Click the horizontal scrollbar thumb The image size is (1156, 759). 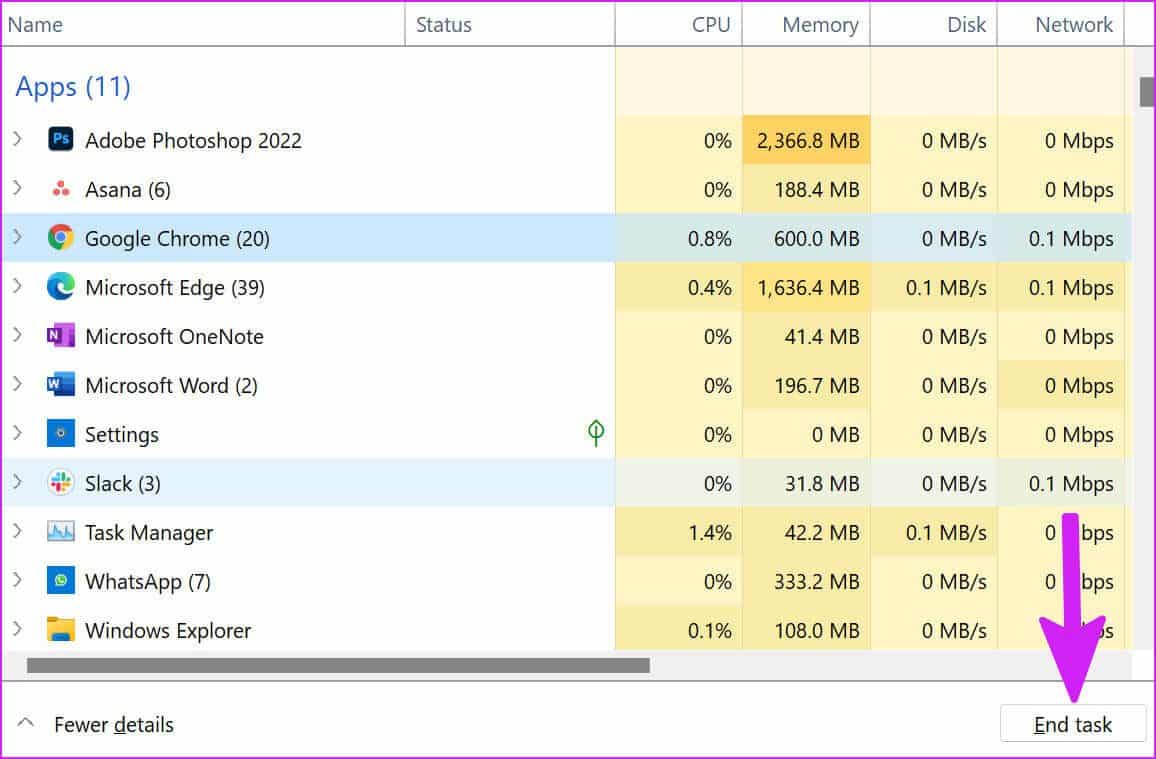click(338, 665)
